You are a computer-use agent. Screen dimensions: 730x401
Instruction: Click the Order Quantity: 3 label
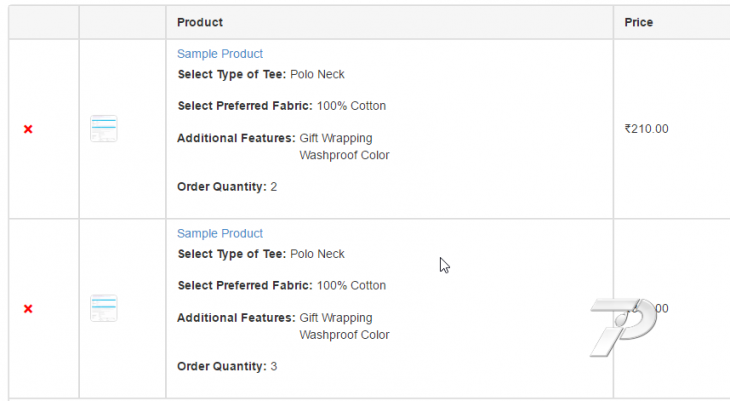coord(227,367)
